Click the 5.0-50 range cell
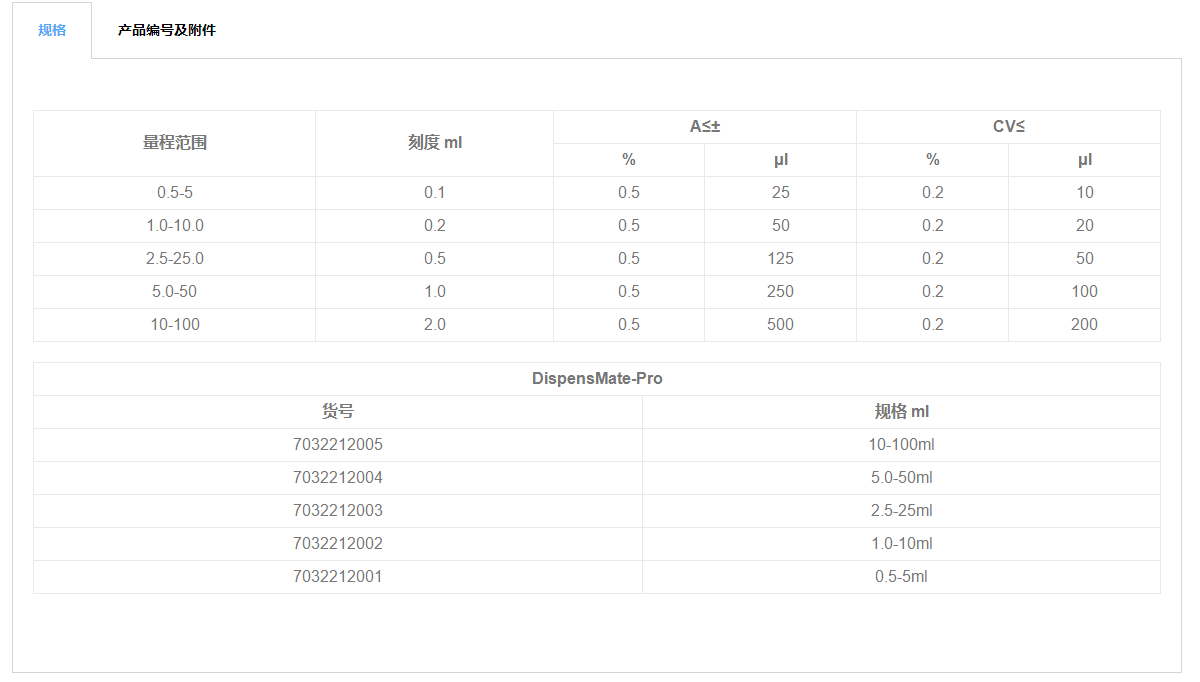The width and height of the screenshot is (1200, 682). tap(175, 291)
